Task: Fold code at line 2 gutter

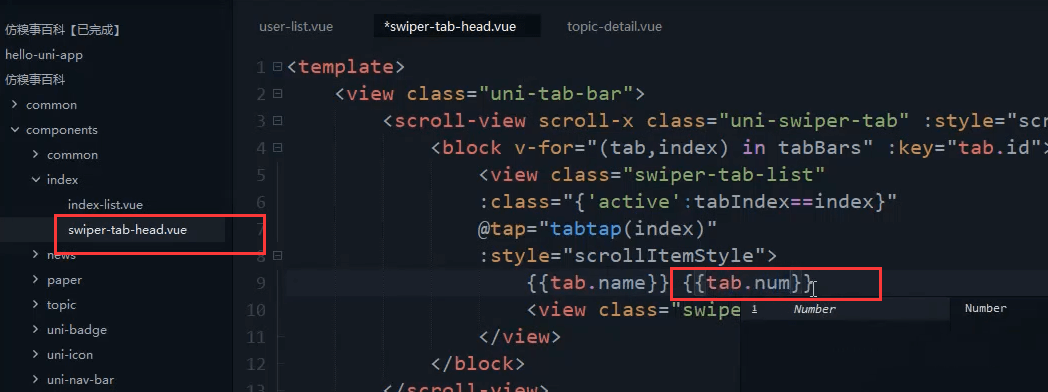Action: tap(277, 94)
